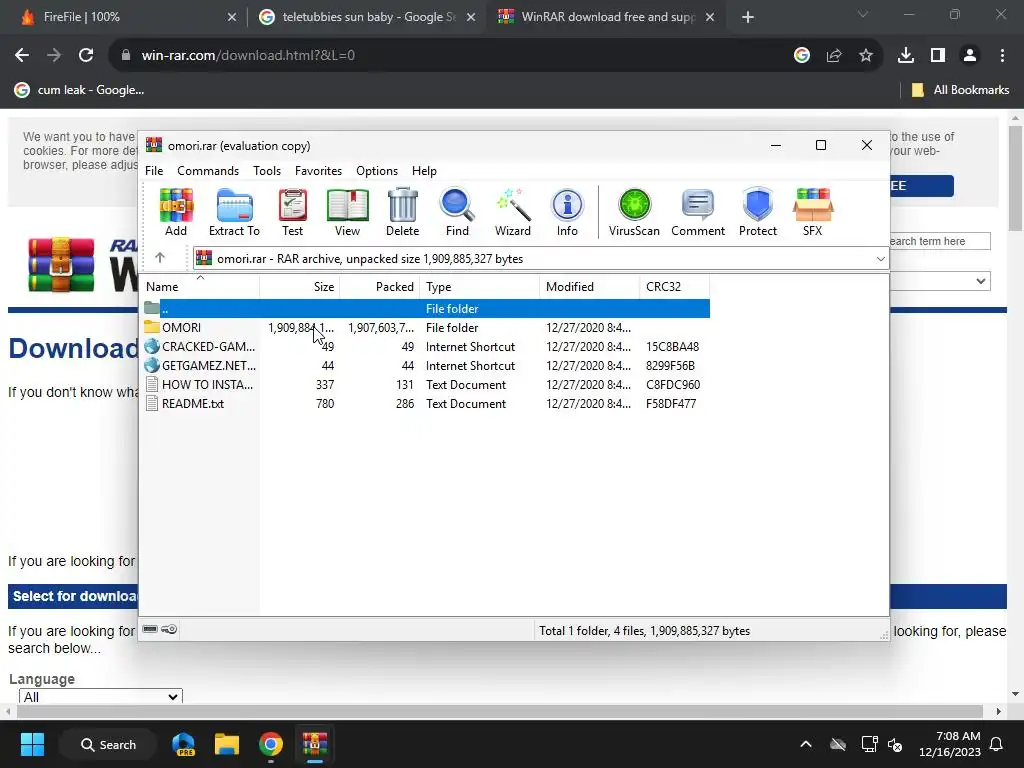Select the HOW TO INSTA... text file
Screen dimensions: 1024x768
(425, 384)
